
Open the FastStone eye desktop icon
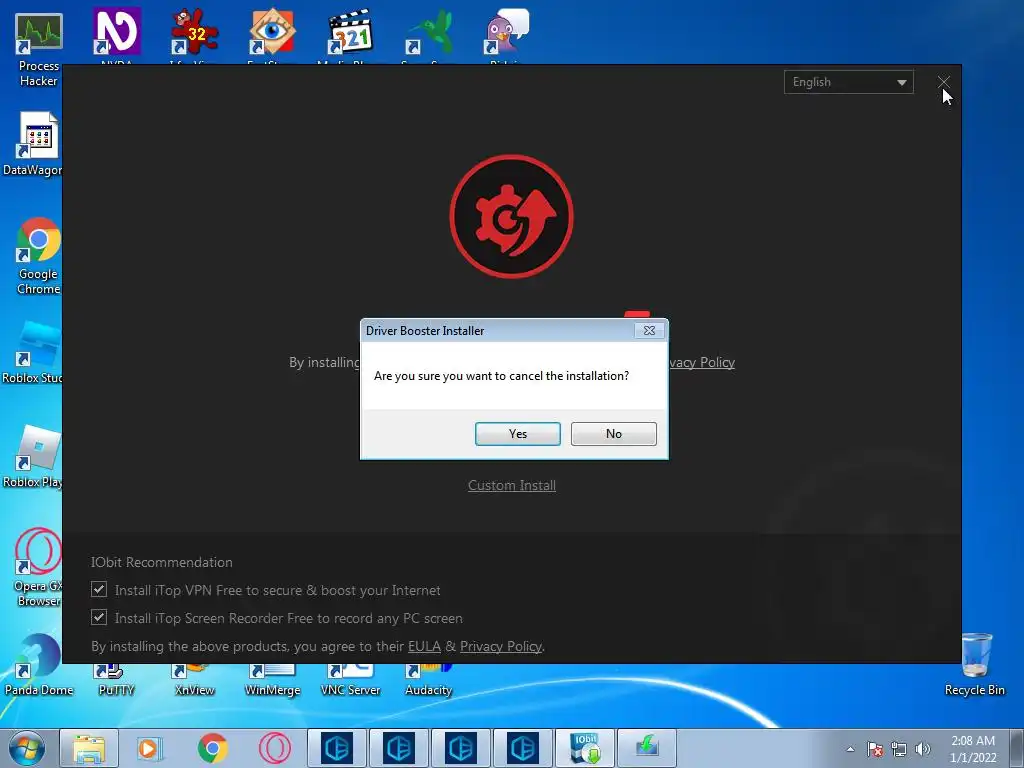(272, 35)
